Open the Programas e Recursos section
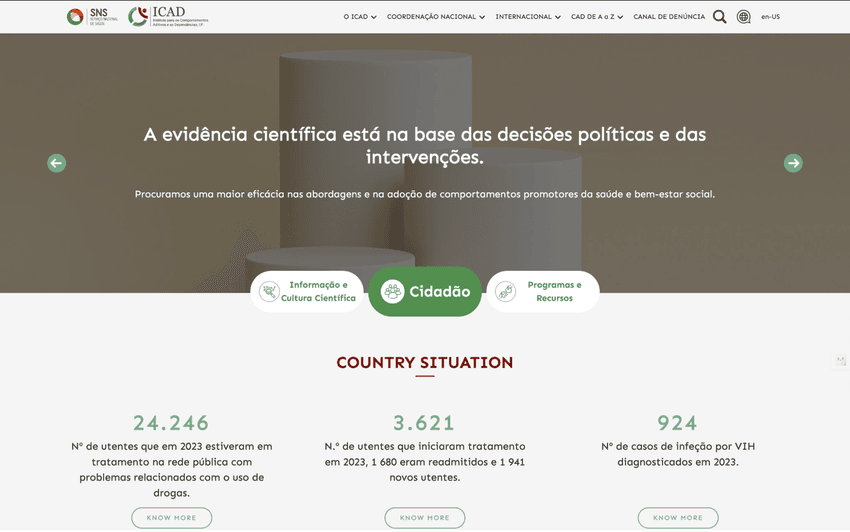The height and width of the screenshot is (532, 850). [543, 292]
